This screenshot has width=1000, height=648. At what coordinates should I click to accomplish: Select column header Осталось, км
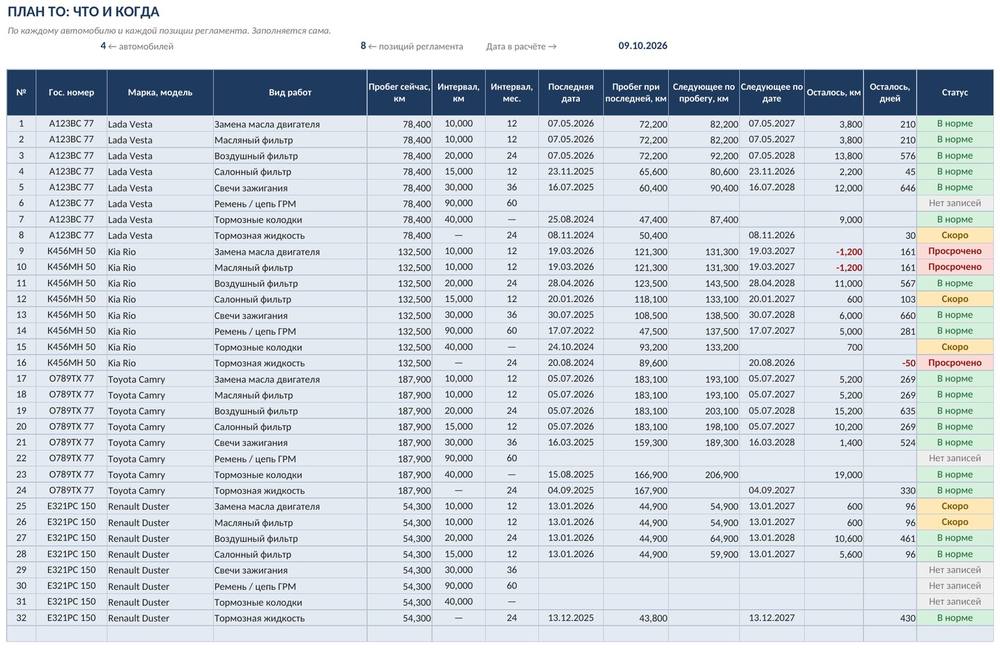click(834, 92)
